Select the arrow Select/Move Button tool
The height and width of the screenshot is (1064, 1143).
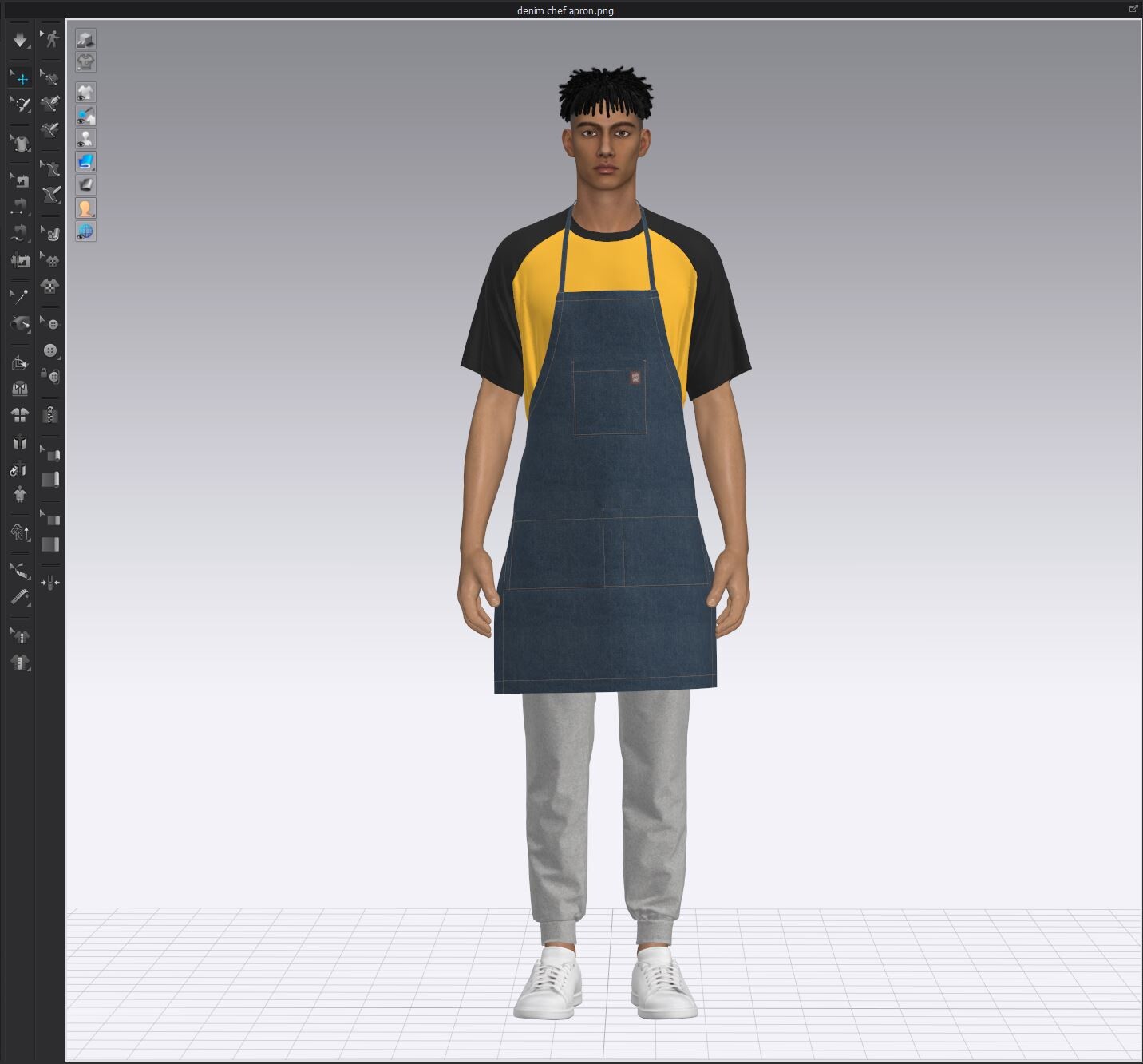(50, 323)
